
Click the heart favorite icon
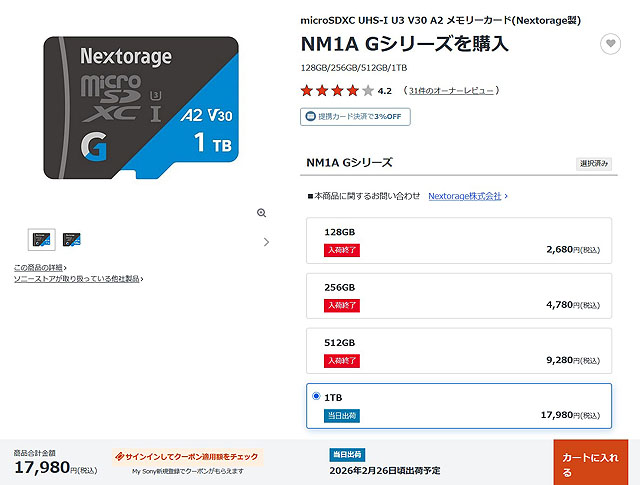tap(610, 44)
